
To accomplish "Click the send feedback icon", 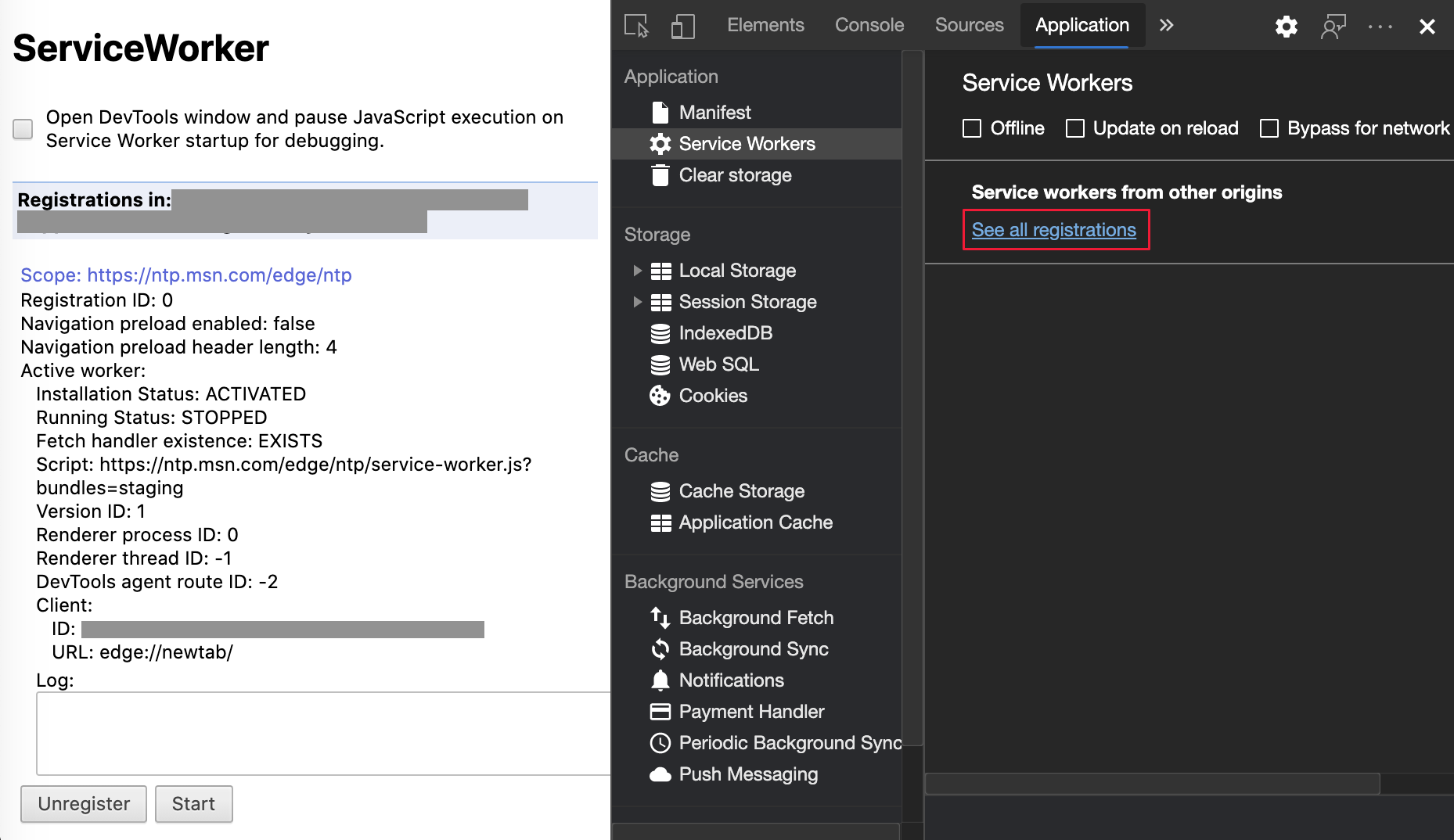I will tap(1333, 27).
